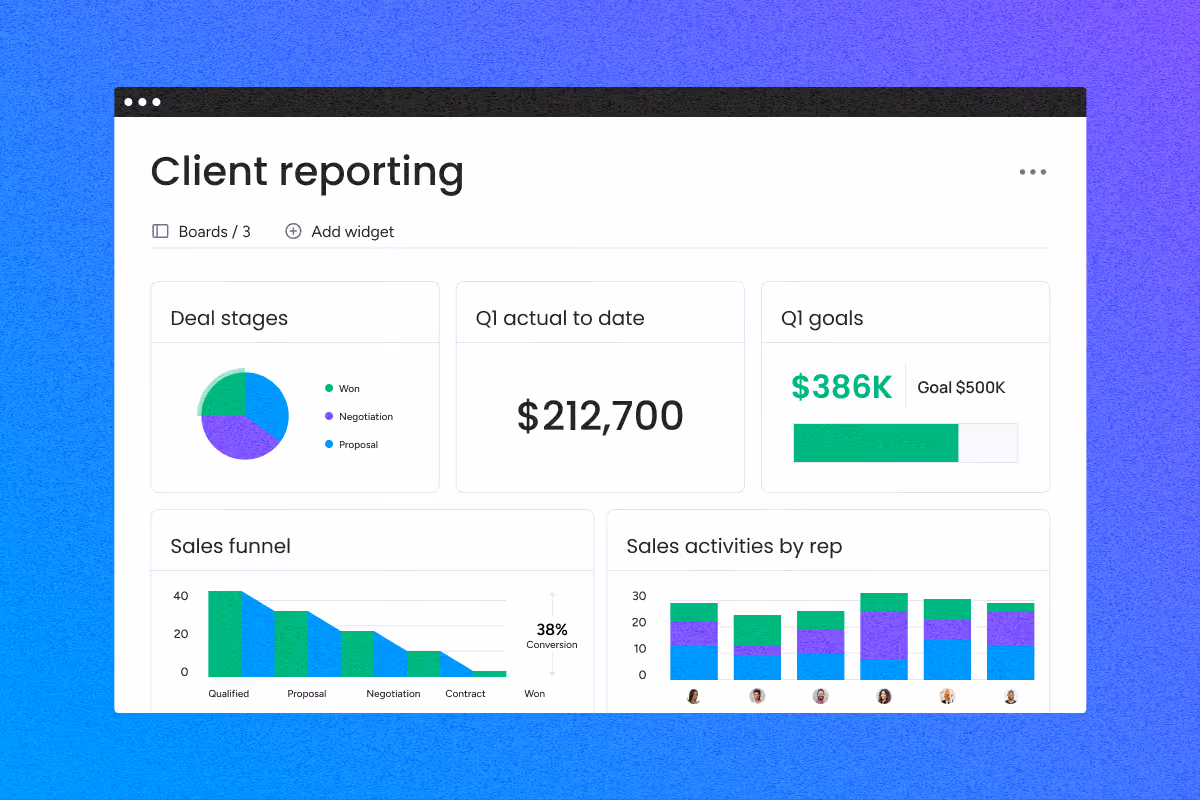Image resolution: width=1200 pixels, height=800 pixels.
Task: Click the blue slice of the pie chart
Action: coord(268,403)
